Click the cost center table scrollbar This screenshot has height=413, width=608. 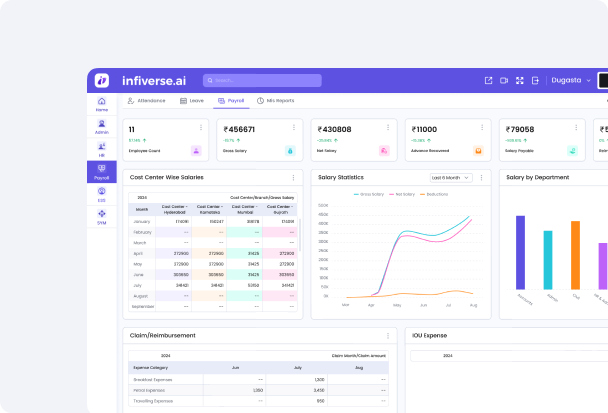pyautogui.click(x=300, y=235)
